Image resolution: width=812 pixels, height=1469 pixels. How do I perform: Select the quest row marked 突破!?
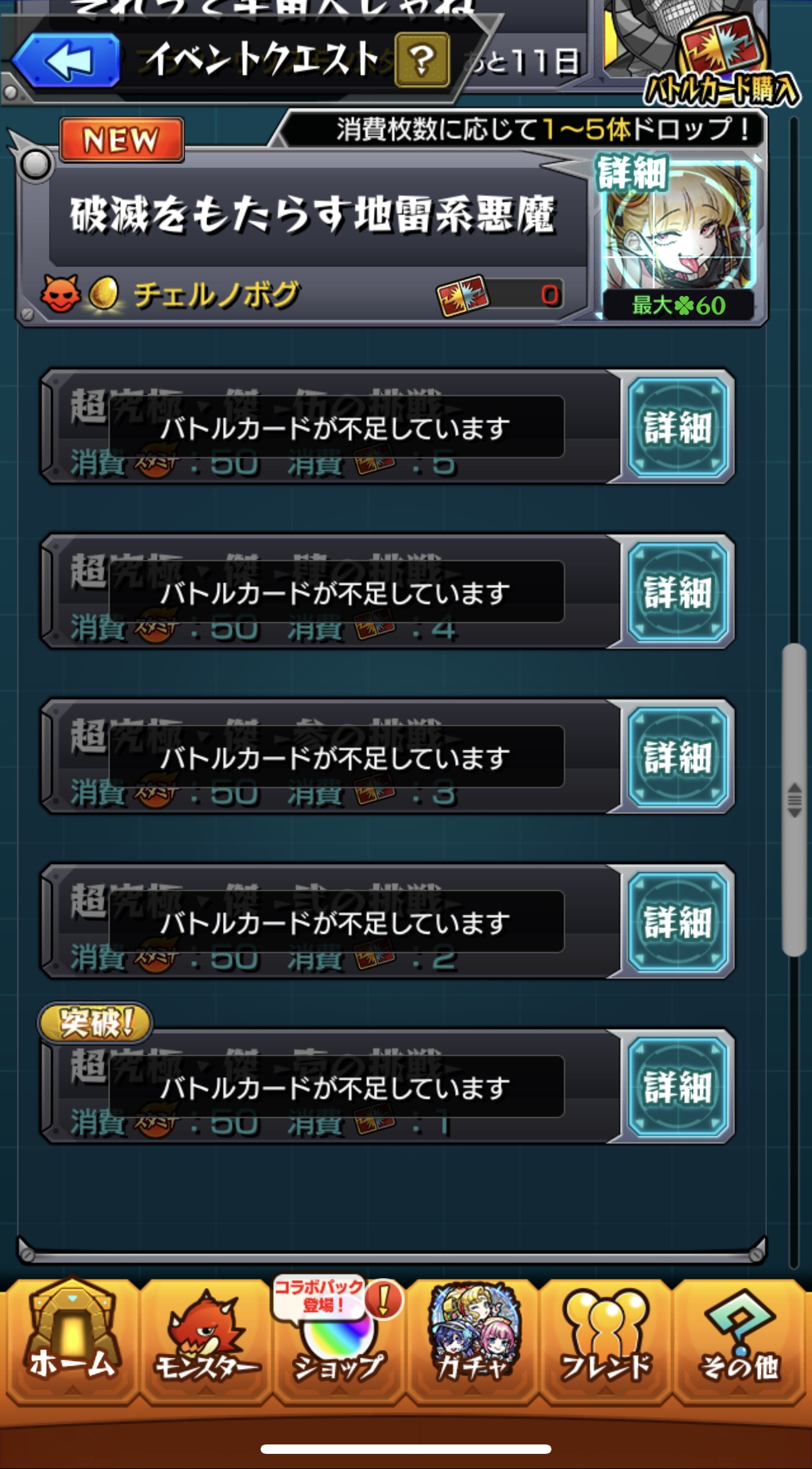(x=331, y=1087)
